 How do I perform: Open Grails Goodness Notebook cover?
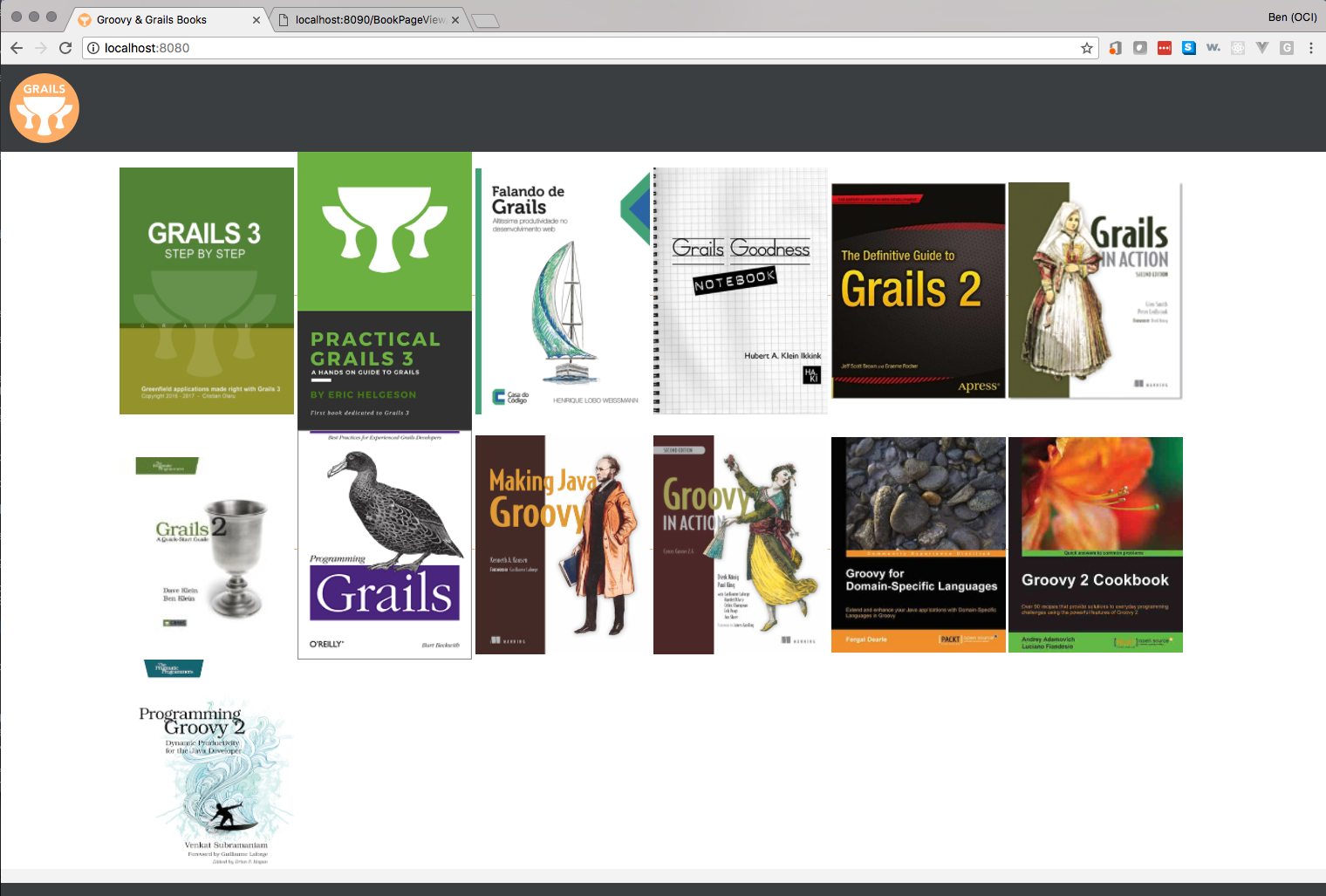click(741, 291)
